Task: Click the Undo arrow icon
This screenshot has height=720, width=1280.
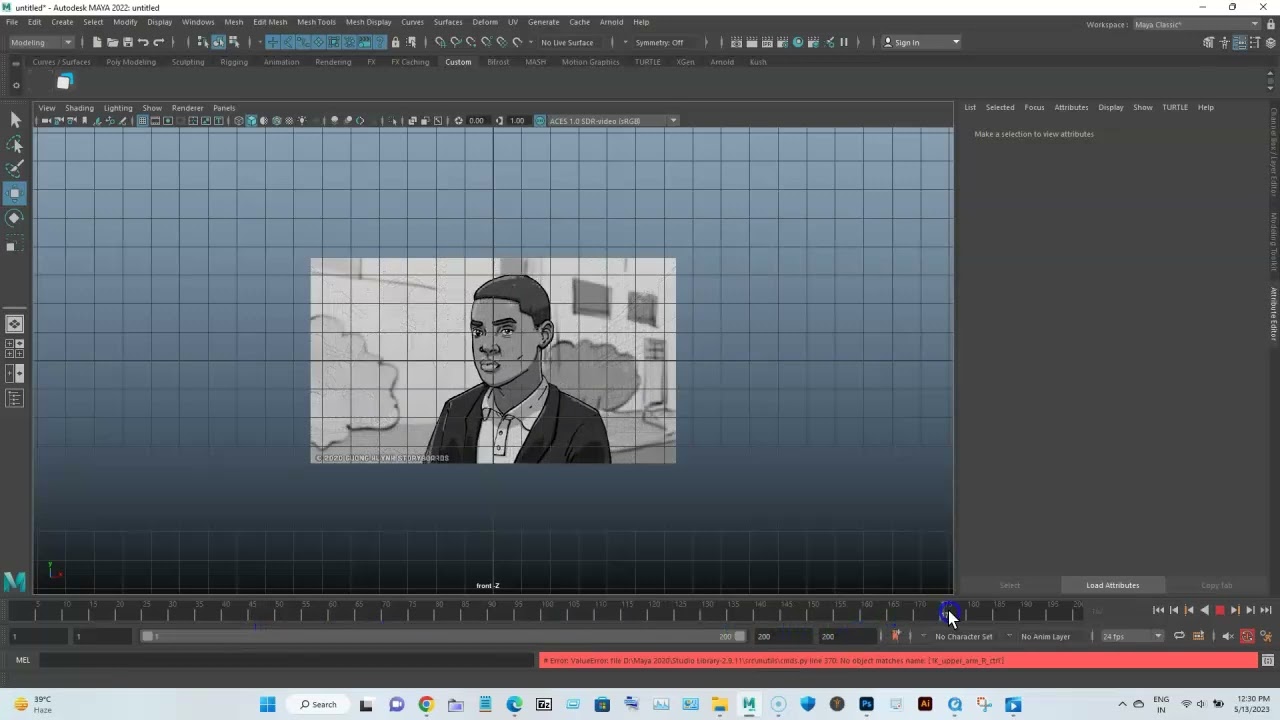Action: pyautogui.click(x=143, y=42)
